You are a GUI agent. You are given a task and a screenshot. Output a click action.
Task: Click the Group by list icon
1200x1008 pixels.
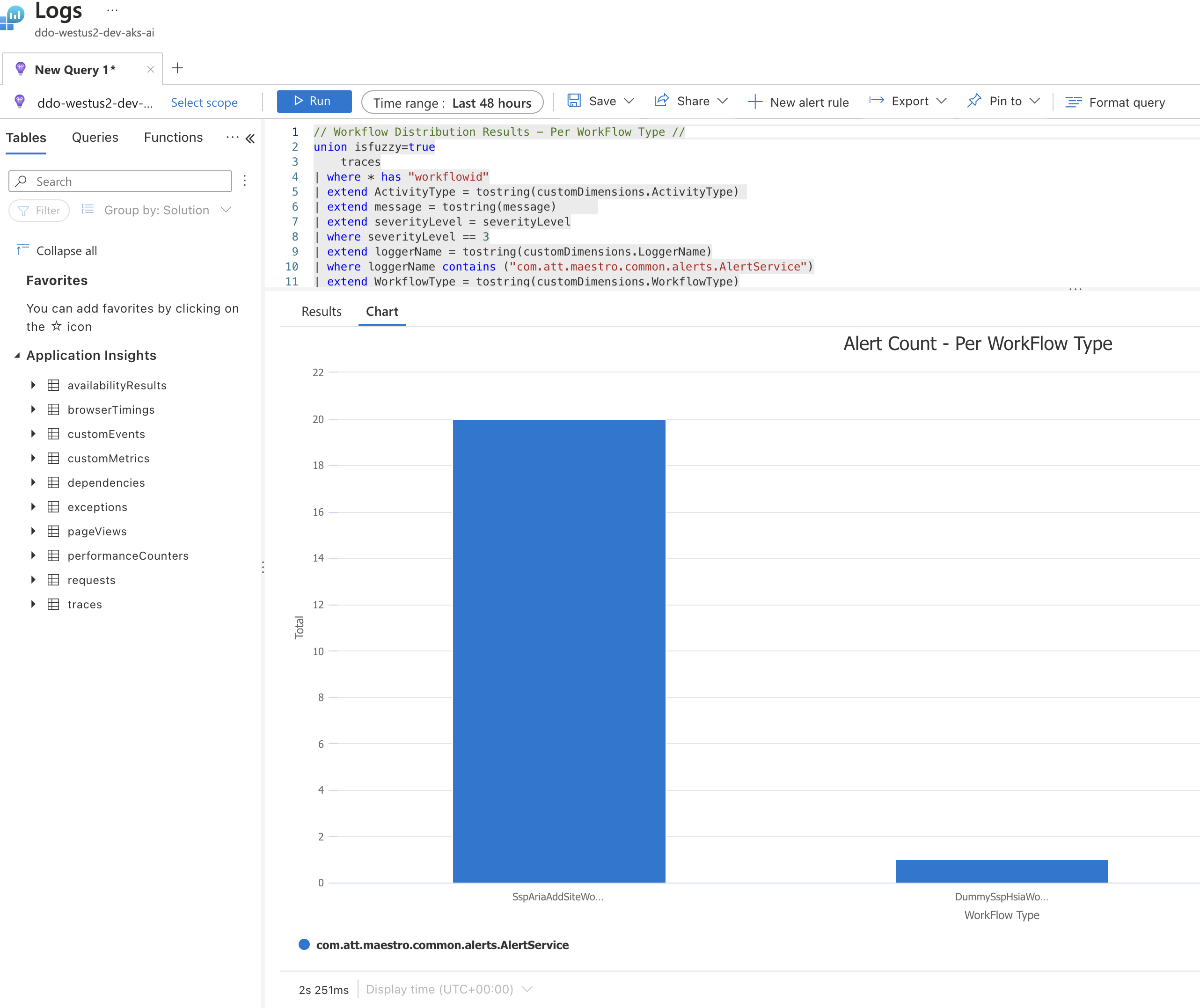88,209
